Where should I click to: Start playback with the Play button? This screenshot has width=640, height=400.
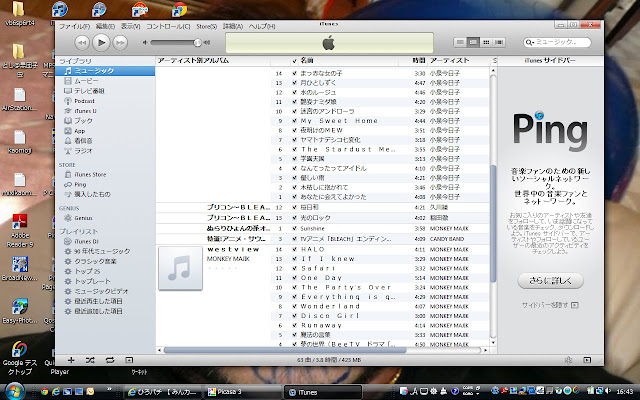[101, 42]
